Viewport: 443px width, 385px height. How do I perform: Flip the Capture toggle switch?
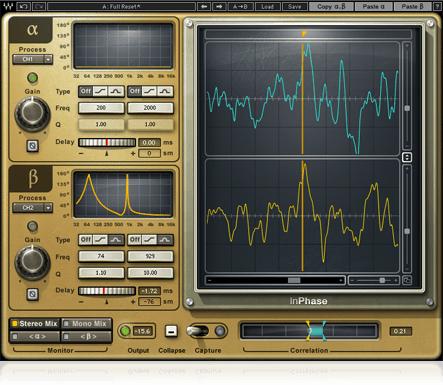tap(198, 331)
